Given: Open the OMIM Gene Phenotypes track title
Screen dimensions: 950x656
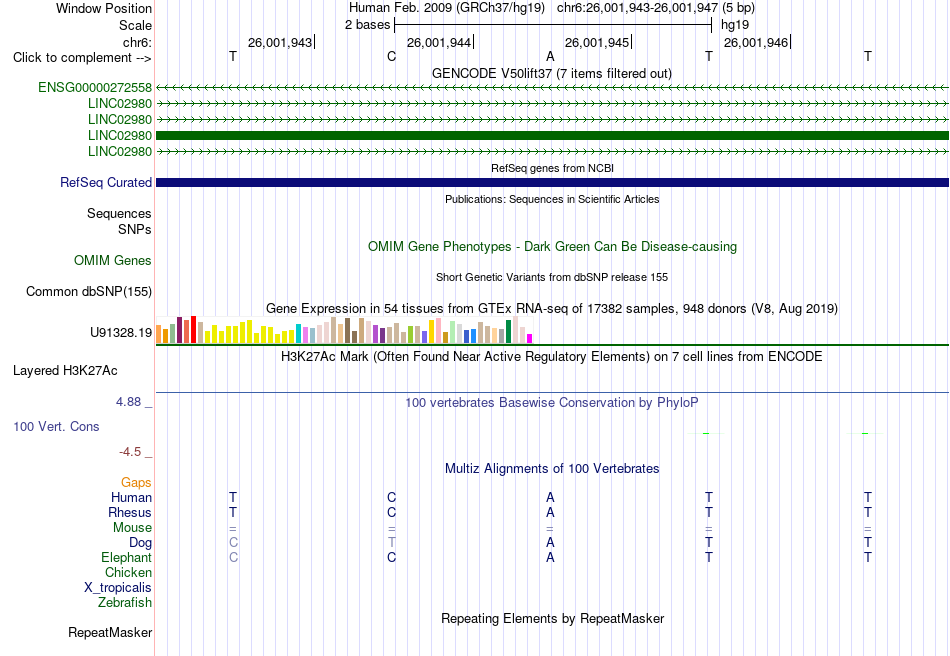Looking at the screenshot, I should pyautogui.click(x=552, y=247).
